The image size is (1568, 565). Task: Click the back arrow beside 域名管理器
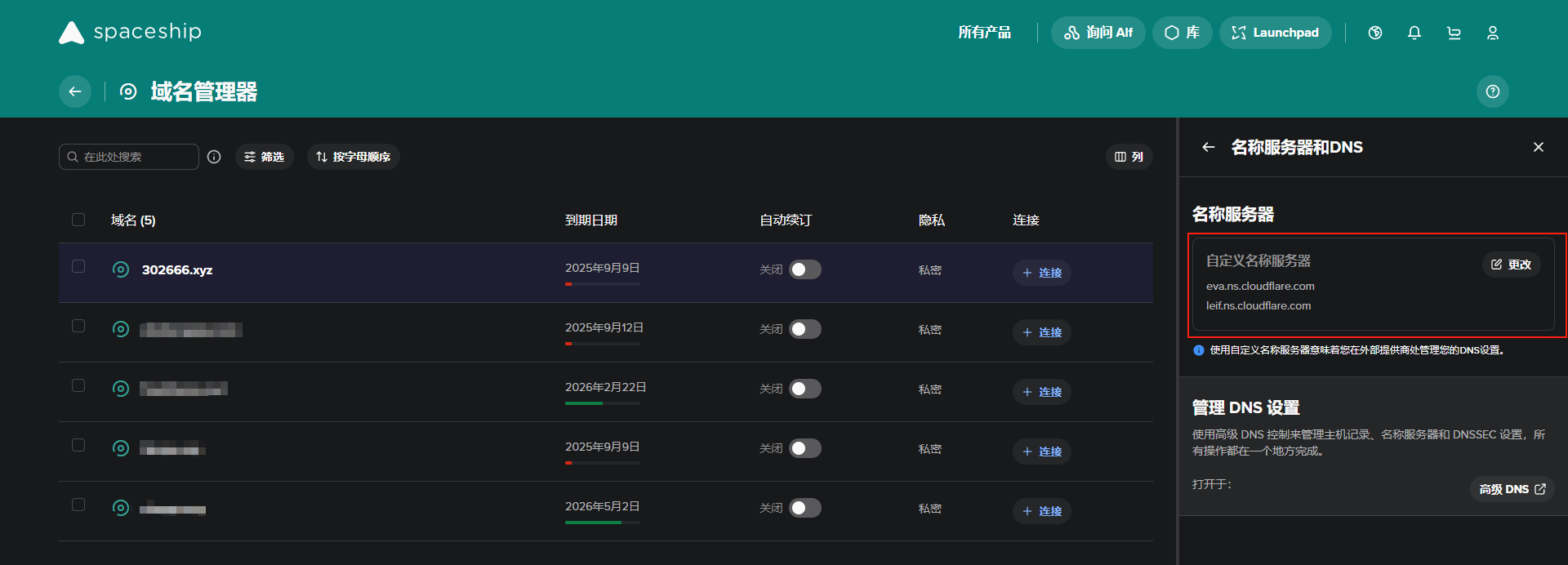(75, 91)
